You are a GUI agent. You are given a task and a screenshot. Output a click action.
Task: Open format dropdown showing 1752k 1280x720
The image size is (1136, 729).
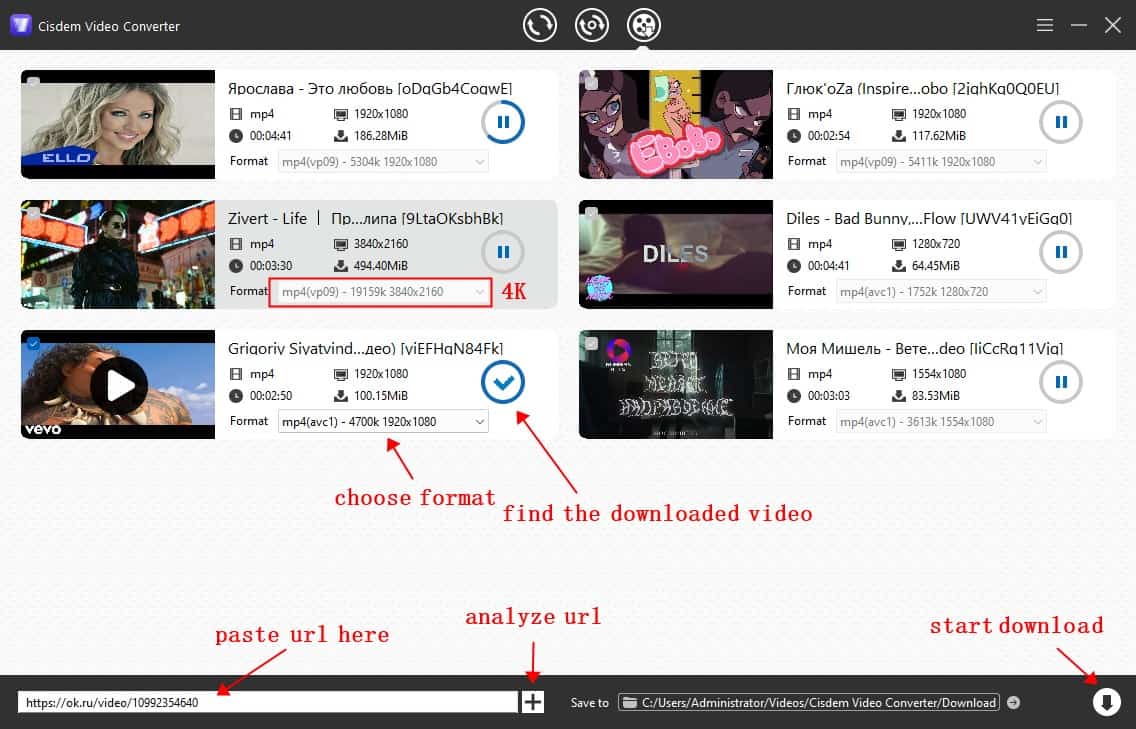(941, 292)
